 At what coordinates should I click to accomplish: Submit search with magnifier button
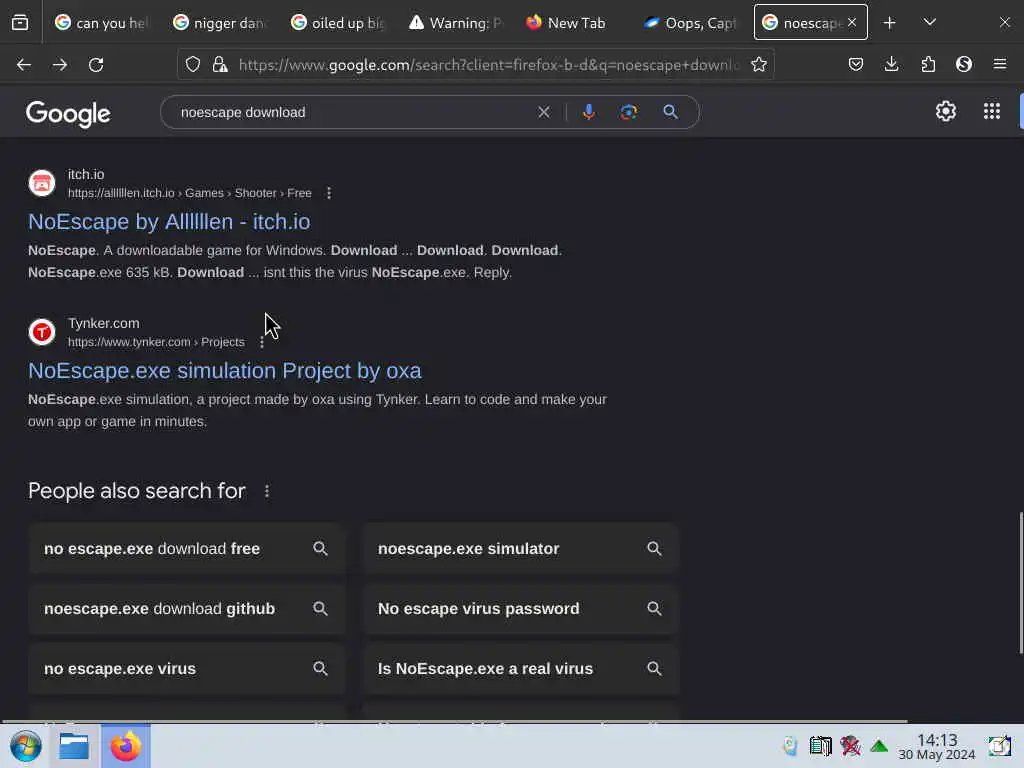[x=670, y=112]
